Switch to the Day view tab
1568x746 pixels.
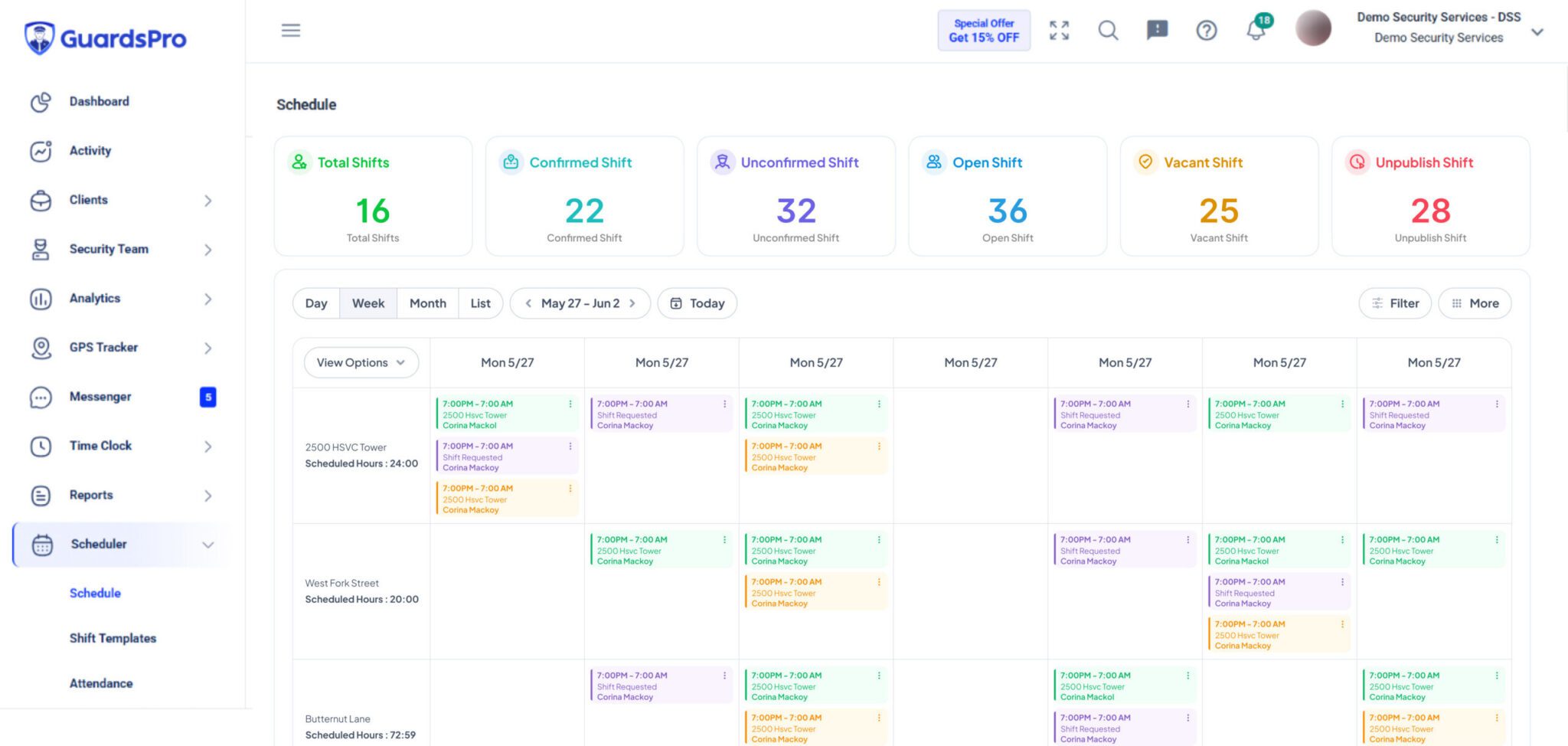(316, 303)
